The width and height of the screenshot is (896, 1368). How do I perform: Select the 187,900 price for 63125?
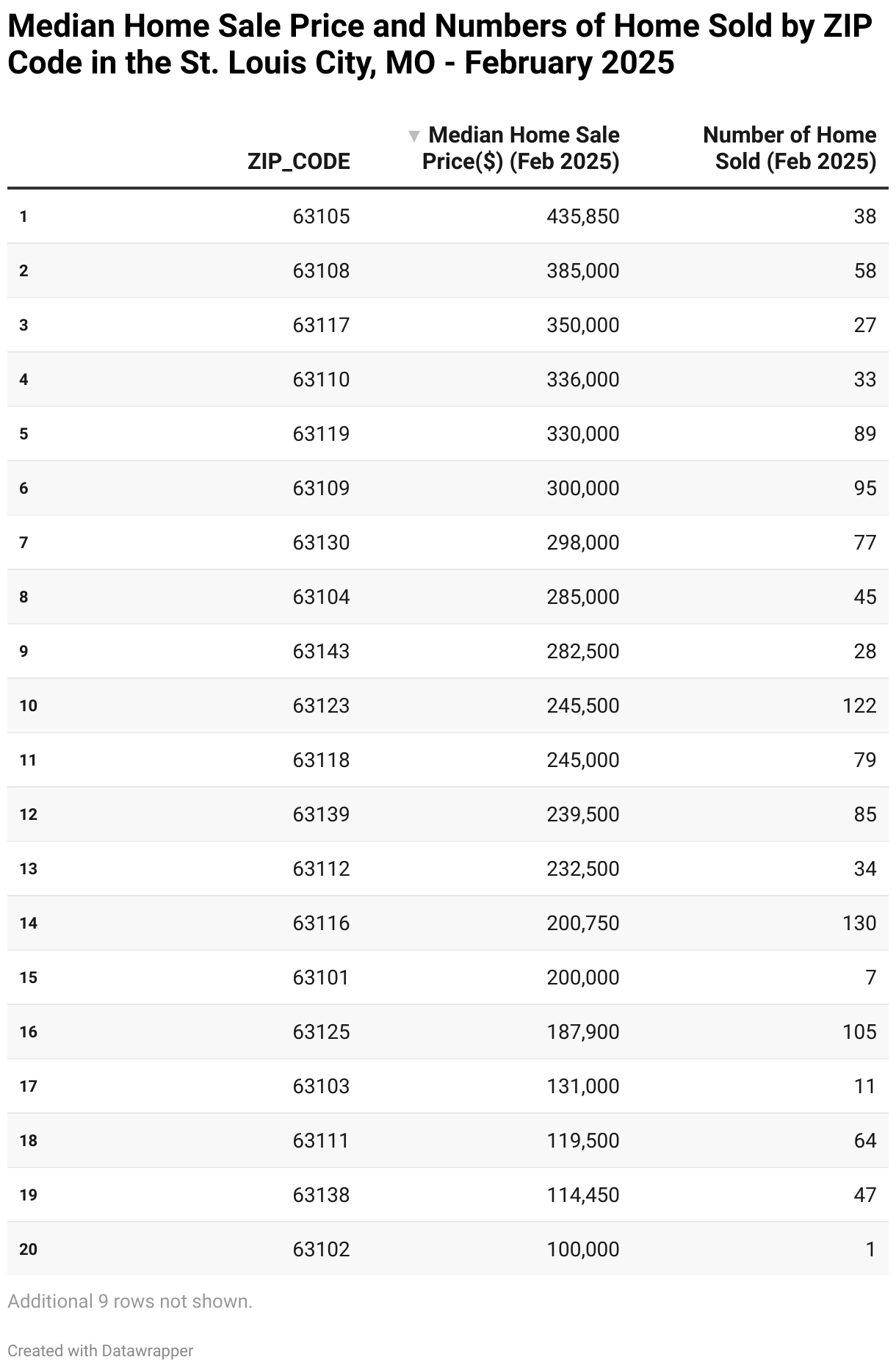tap(583, 1032)
